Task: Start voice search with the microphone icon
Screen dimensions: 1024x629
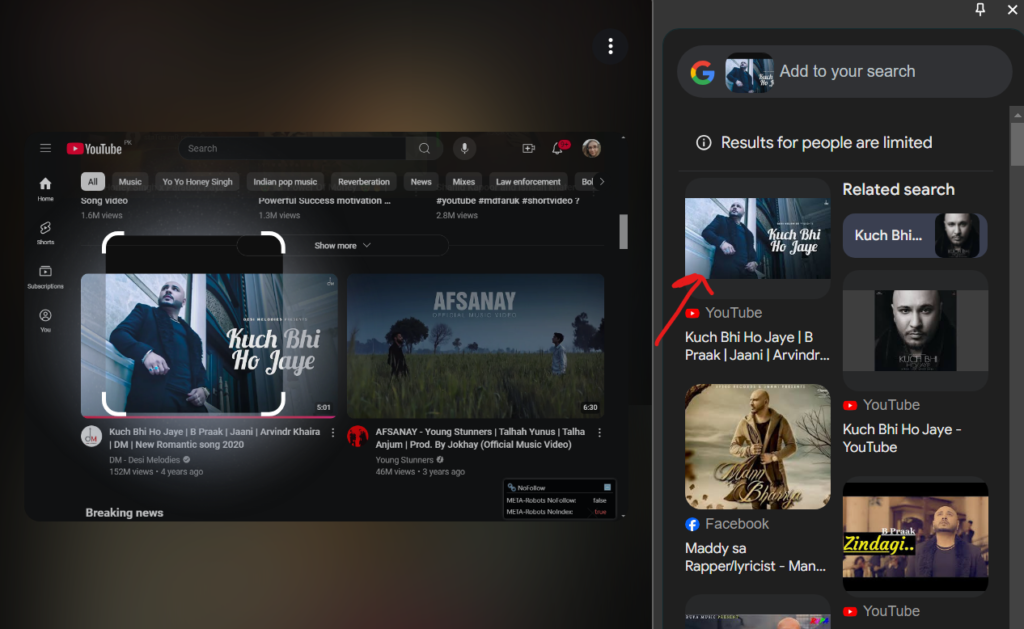Action: pyautogui.click(x=464, y=148)
